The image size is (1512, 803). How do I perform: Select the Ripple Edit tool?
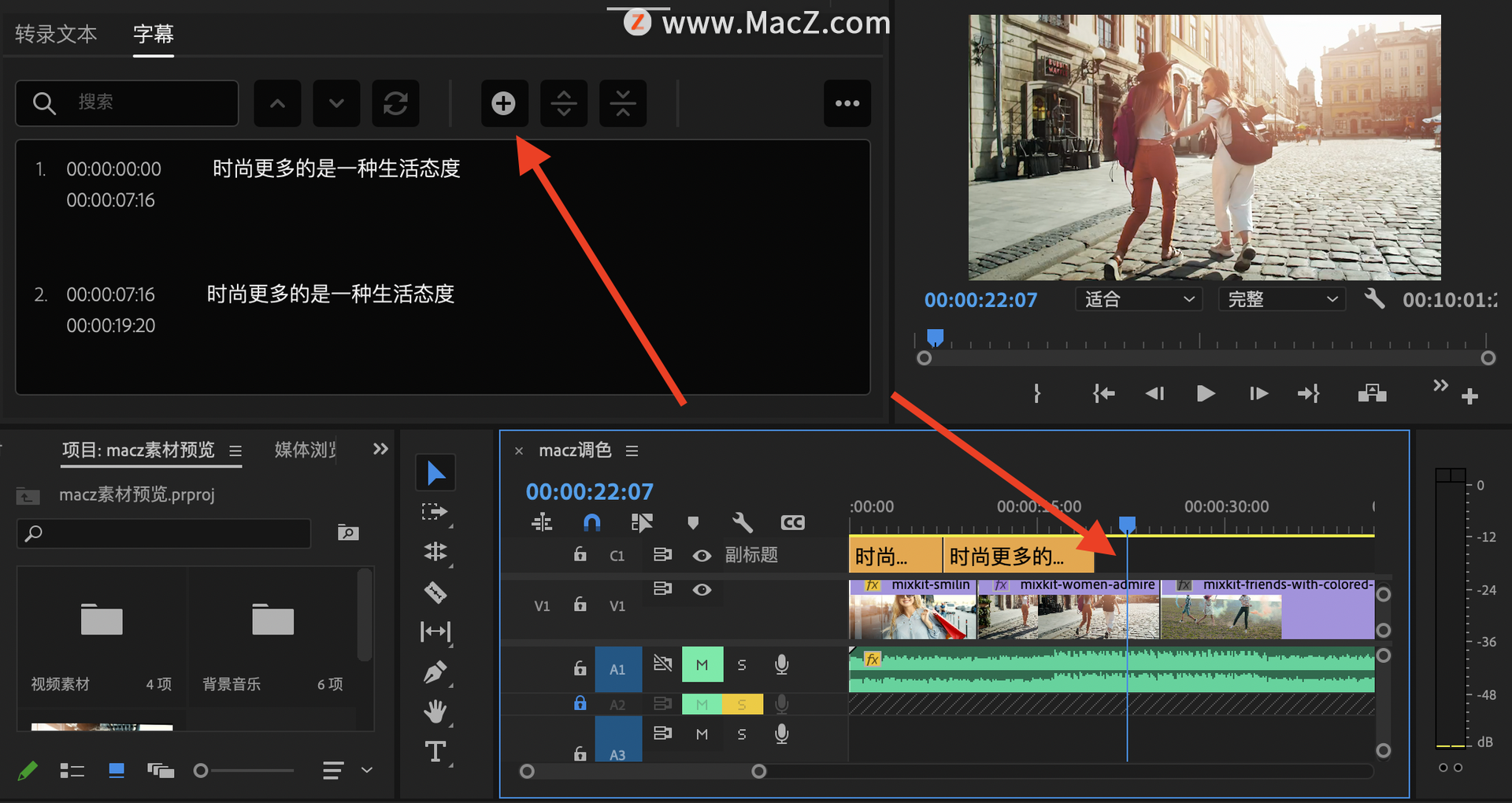(435, 552)
